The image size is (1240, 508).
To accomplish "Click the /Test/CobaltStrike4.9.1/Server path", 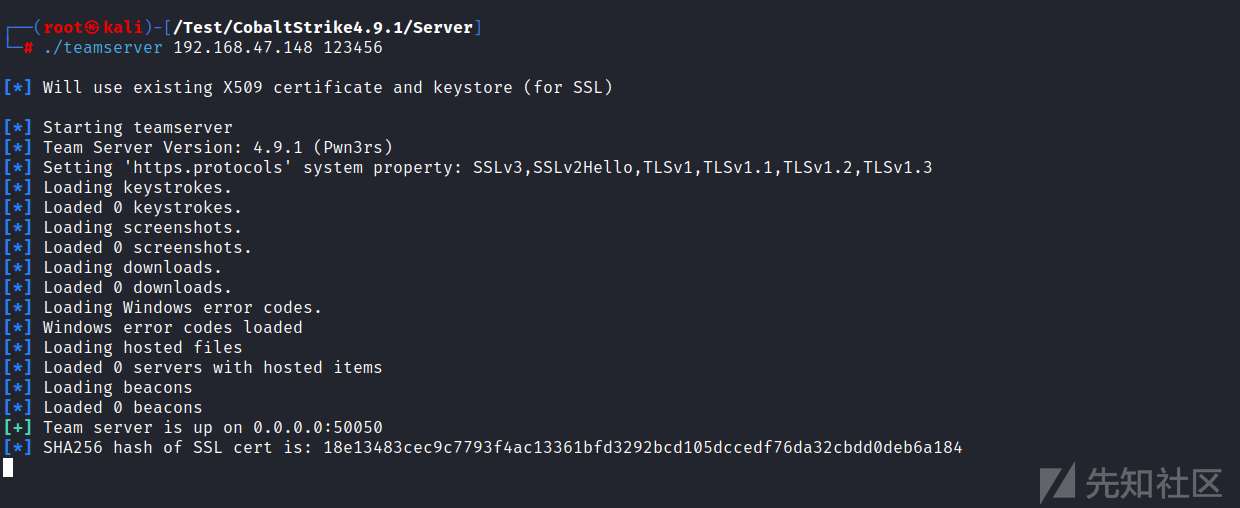I will [323, 28].
